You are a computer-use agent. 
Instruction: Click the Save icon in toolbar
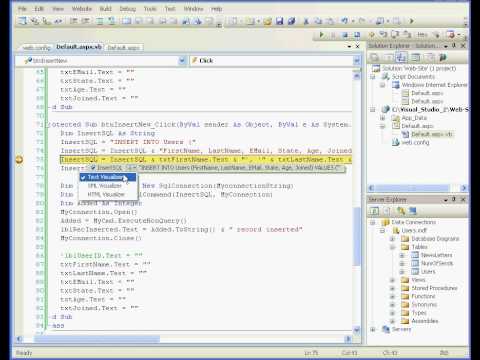coord(279,21)
